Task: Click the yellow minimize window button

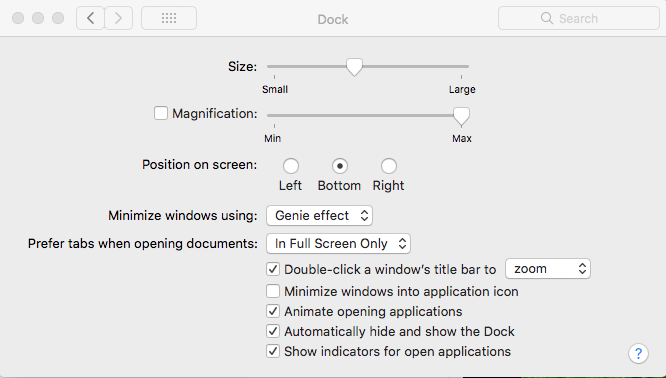Action: (x=38, y=18)
